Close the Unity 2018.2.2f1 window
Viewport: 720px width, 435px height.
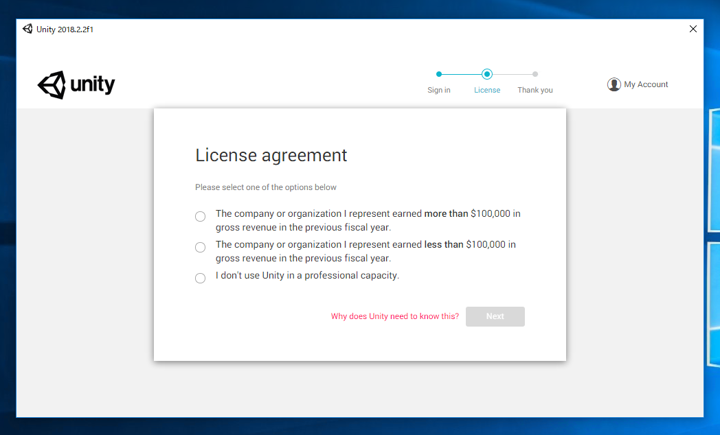[693, 29]
